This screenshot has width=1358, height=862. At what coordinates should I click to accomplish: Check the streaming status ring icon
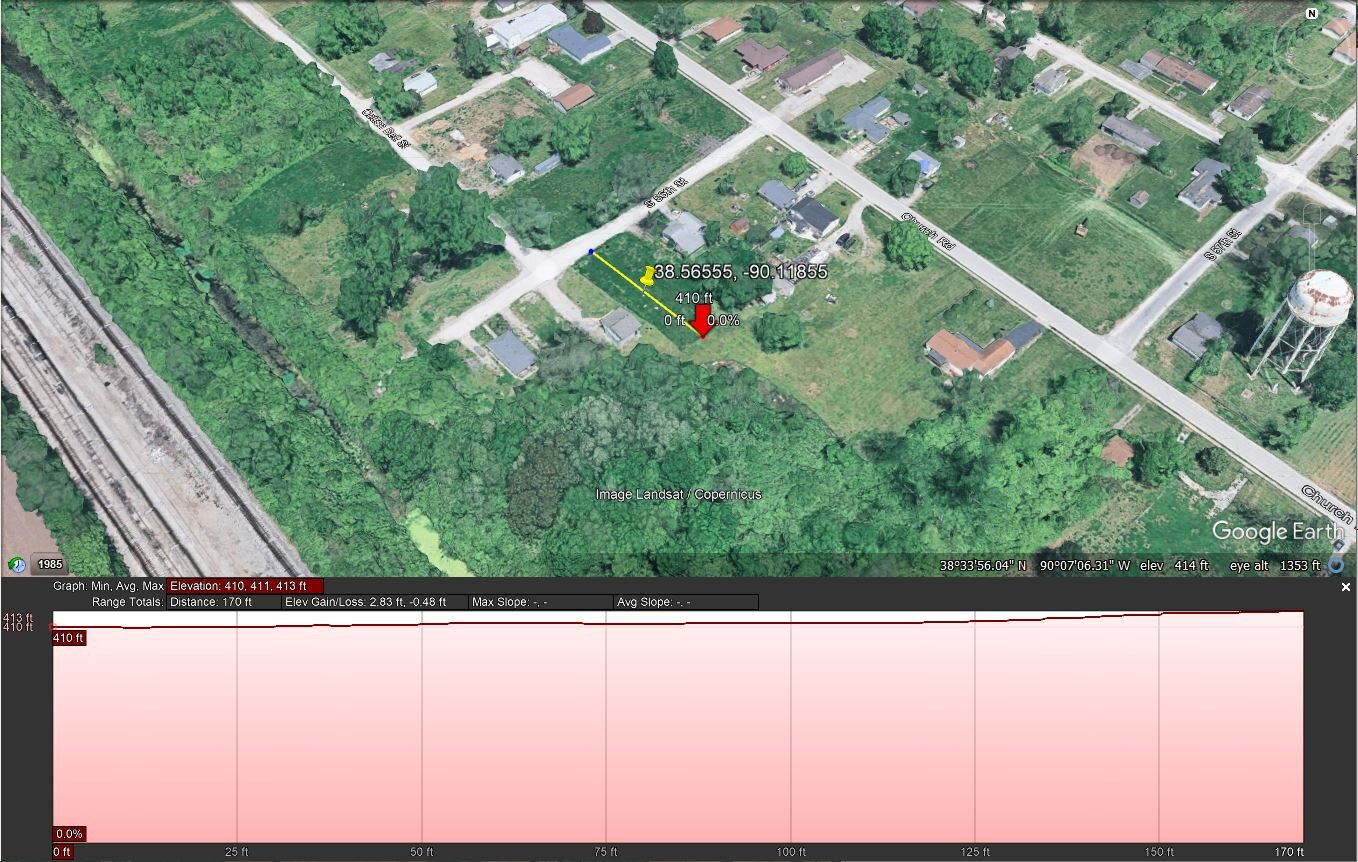pyautogui.click(x=1336, y=566)
